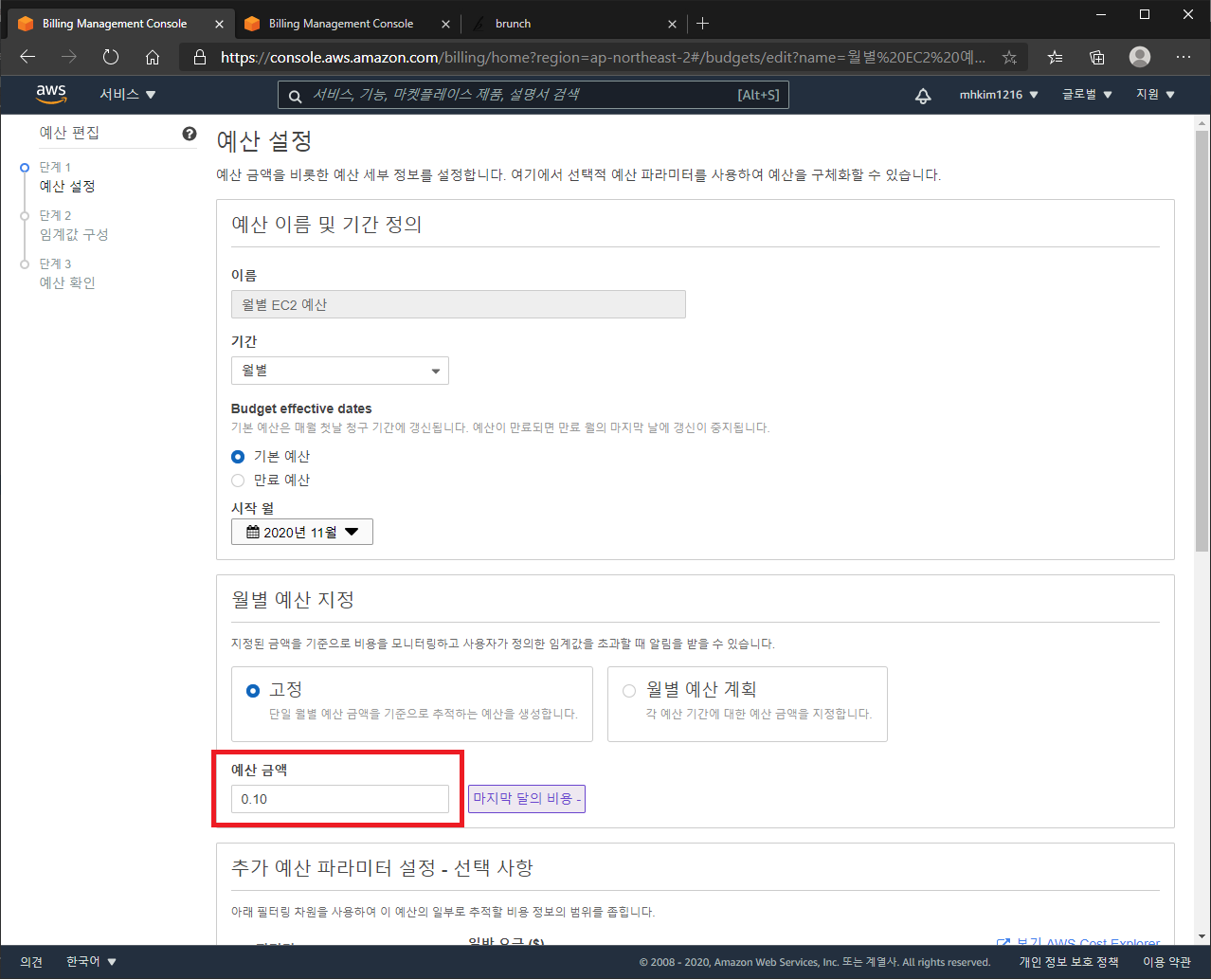Open the 이용 약관 link
Image resolution: width=1211 pixels, height=980 pixels.
(1166, 961)
